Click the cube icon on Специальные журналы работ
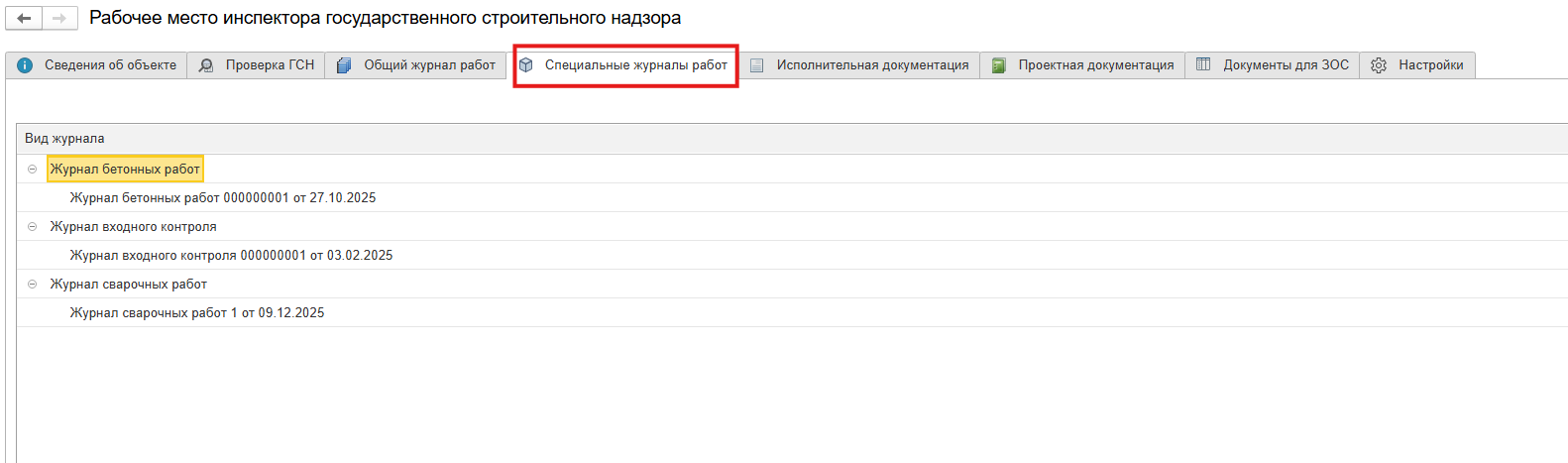This screenshot has height=463, width=1568. point(526,65)
